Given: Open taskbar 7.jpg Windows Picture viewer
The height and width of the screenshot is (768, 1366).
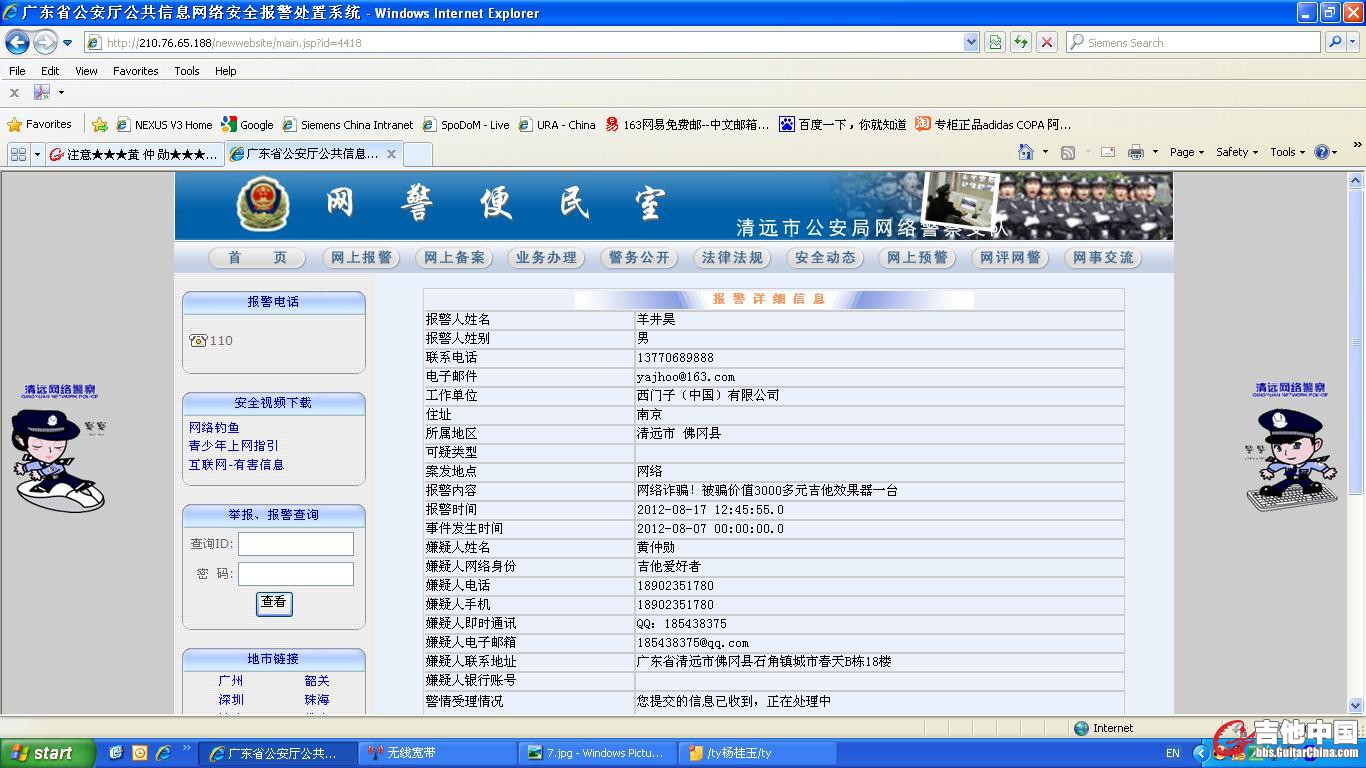Looking at the screenshot, I should coord(598,753).
